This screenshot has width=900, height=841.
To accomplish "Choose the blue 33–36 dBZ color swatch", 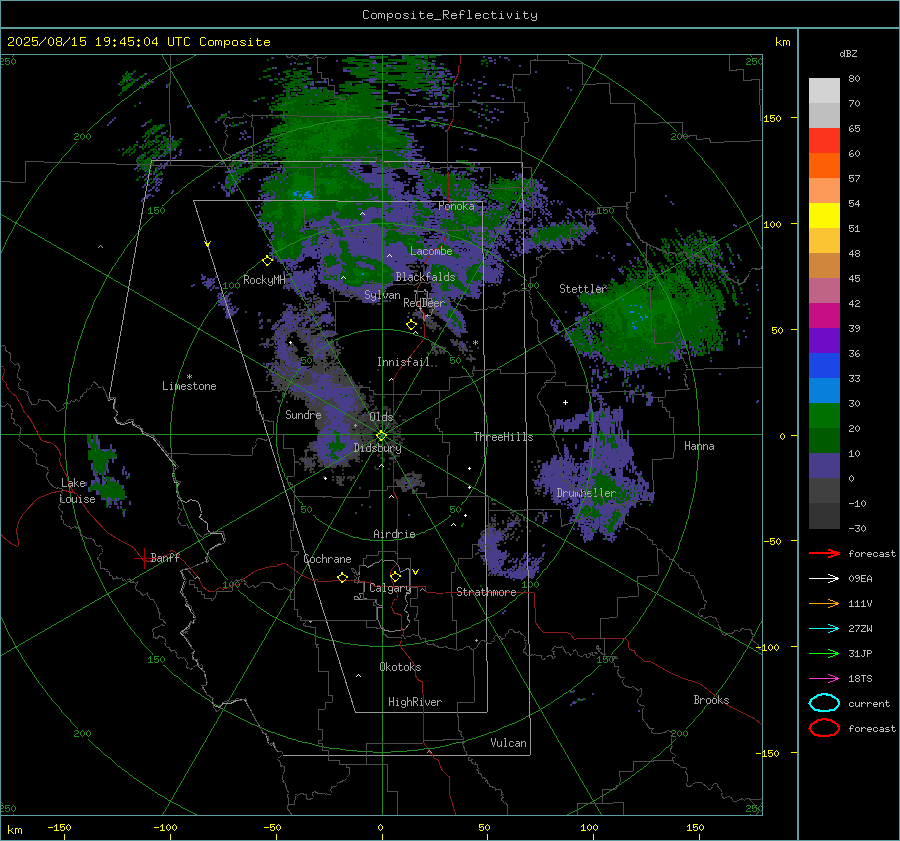I will click(824, 365).
